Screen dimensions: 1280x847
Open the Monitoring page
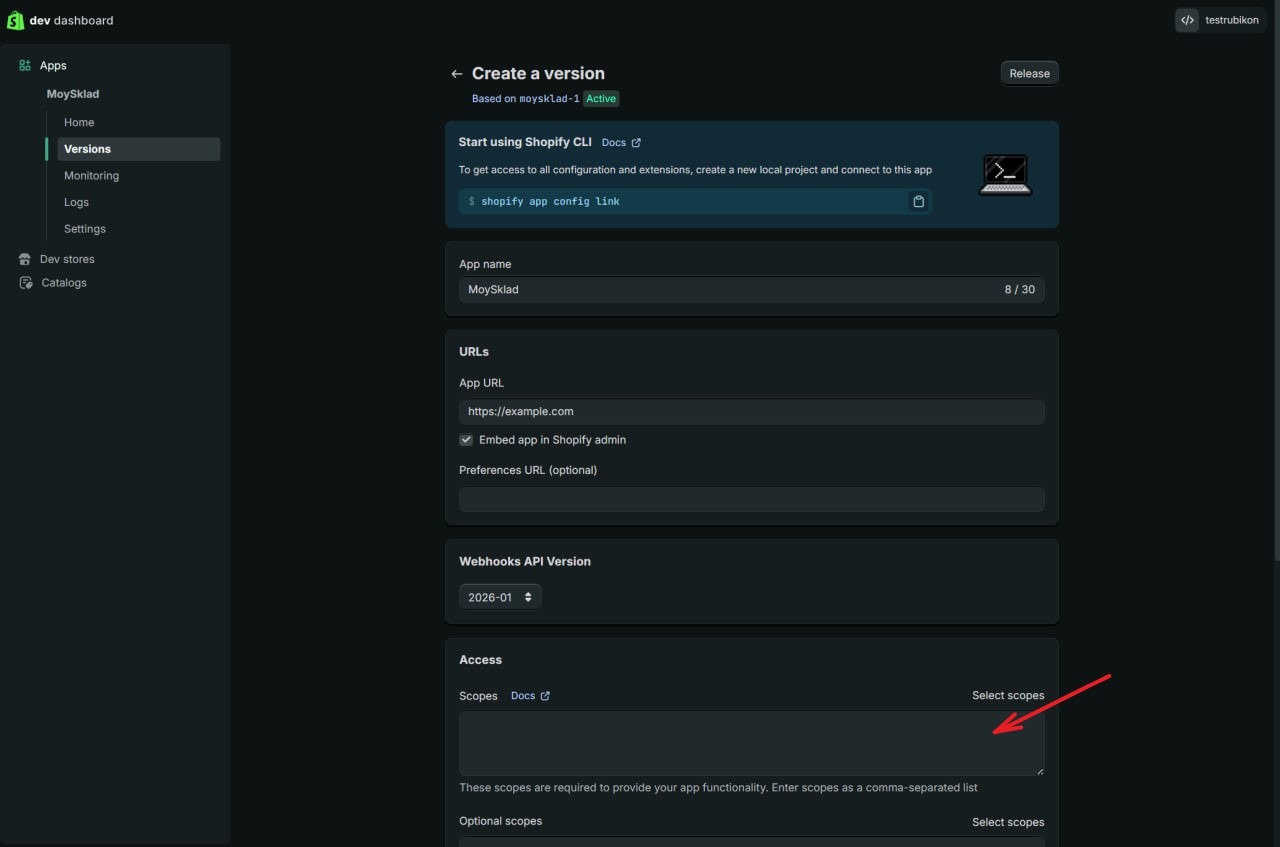click(91, 176)
